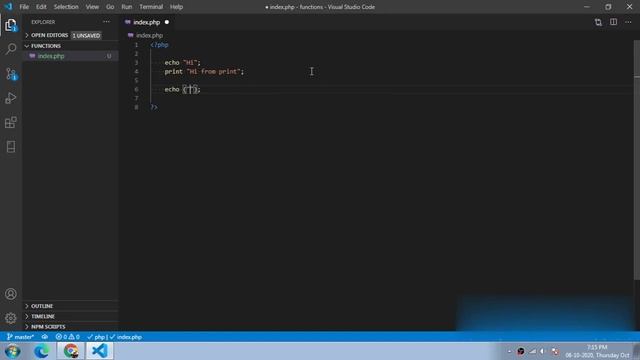Click the closing ?> tag on line 8
The image size is (640, 360).
pyautogui.click(x=154, y=107)
